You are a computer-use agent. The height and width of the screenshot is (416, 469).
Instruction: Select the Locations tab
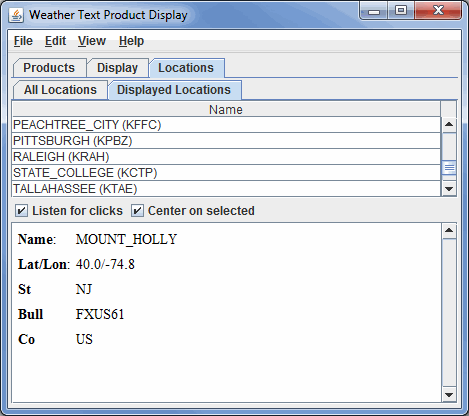point(186,68)
